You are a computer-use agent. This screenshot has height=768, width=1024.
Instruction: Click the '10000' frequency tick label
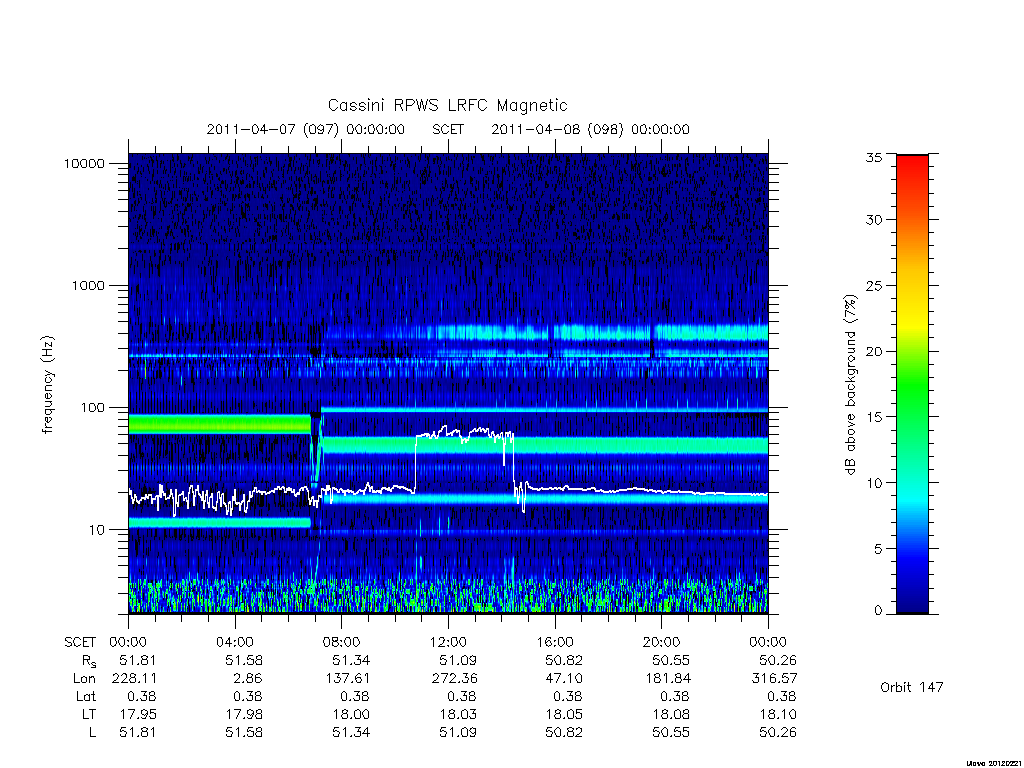click(84, 163)
